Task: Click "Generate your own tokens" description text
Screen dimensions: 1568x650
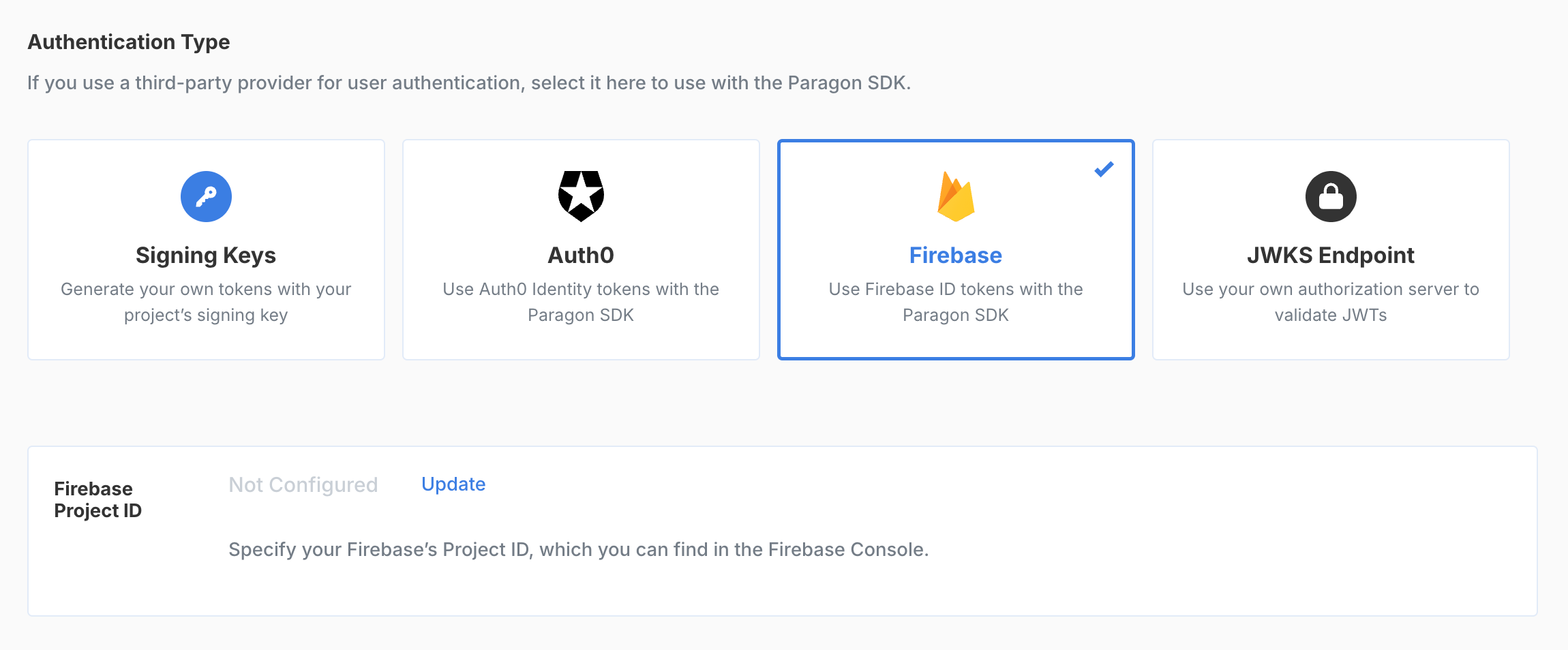Action: click(x=206, y=290)
